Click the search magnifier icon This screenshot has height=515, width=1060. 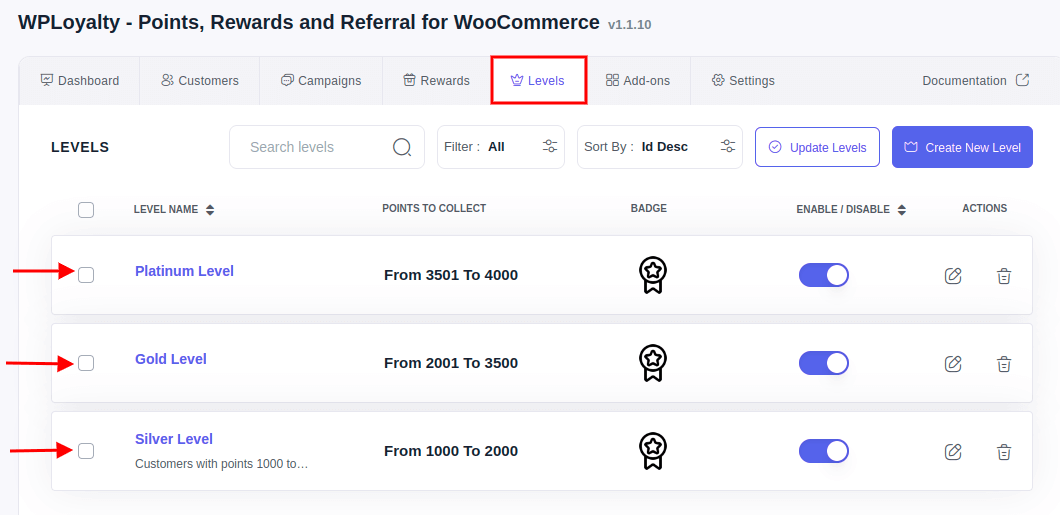pyautogui.click(x=402, y=147)
